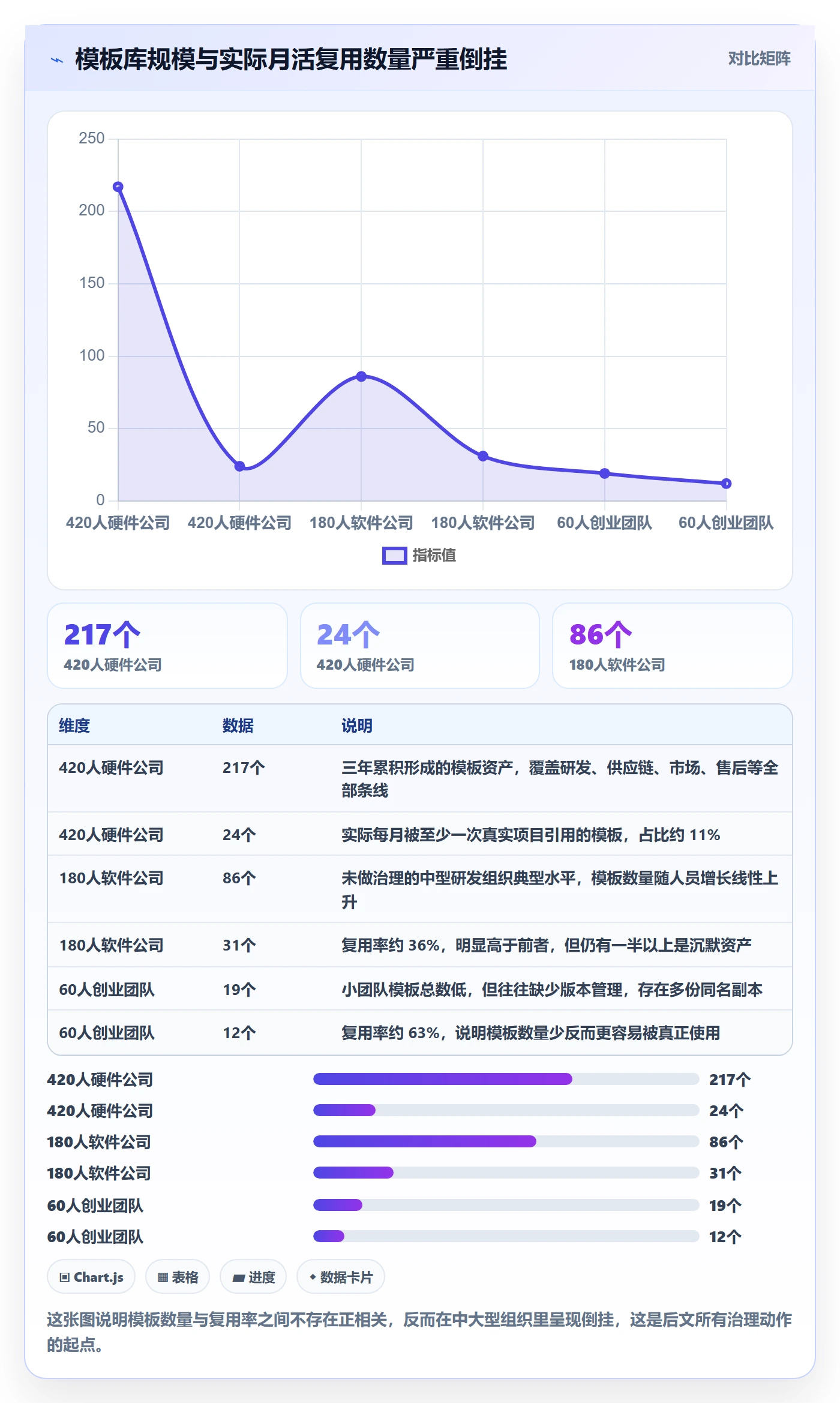The height and width of the screenshot is (1403, 840).
Task: Click the table description starting with 三年累积形成的模板资产
Action: point(560,779)
